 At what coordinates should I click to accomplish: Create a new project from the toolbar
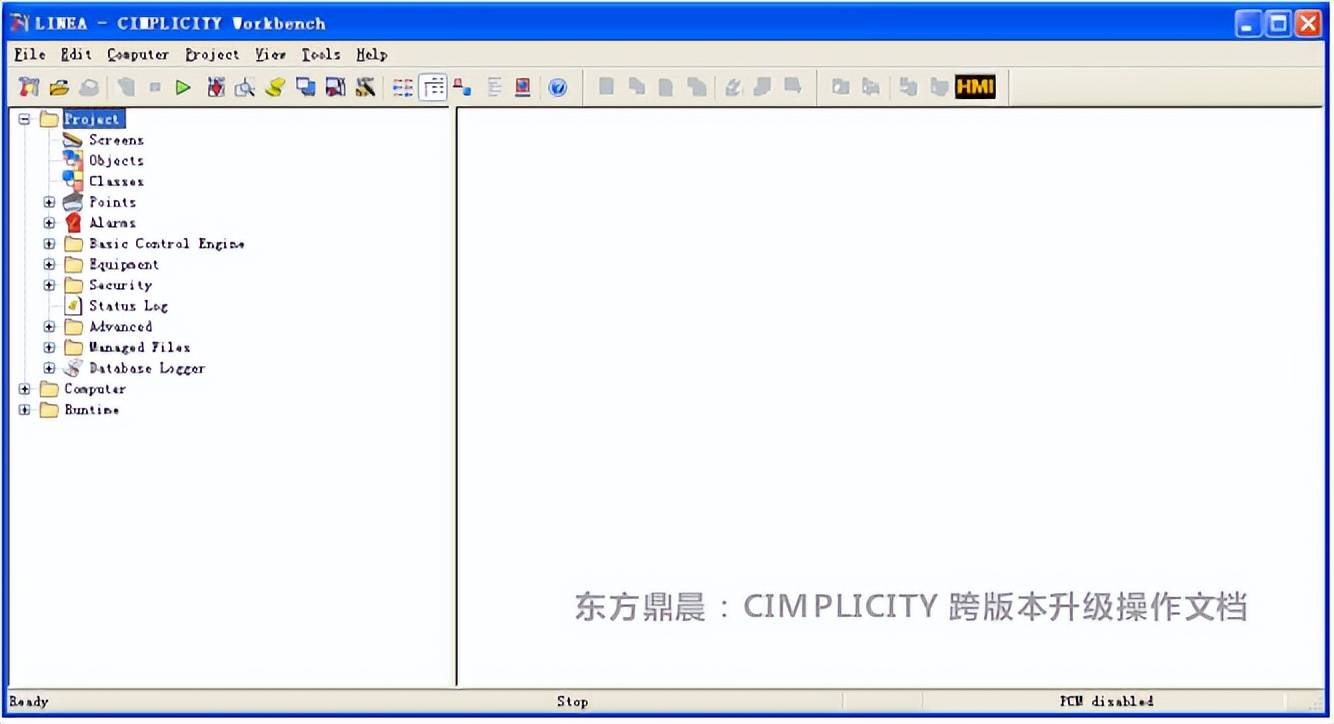click(27, 87)
